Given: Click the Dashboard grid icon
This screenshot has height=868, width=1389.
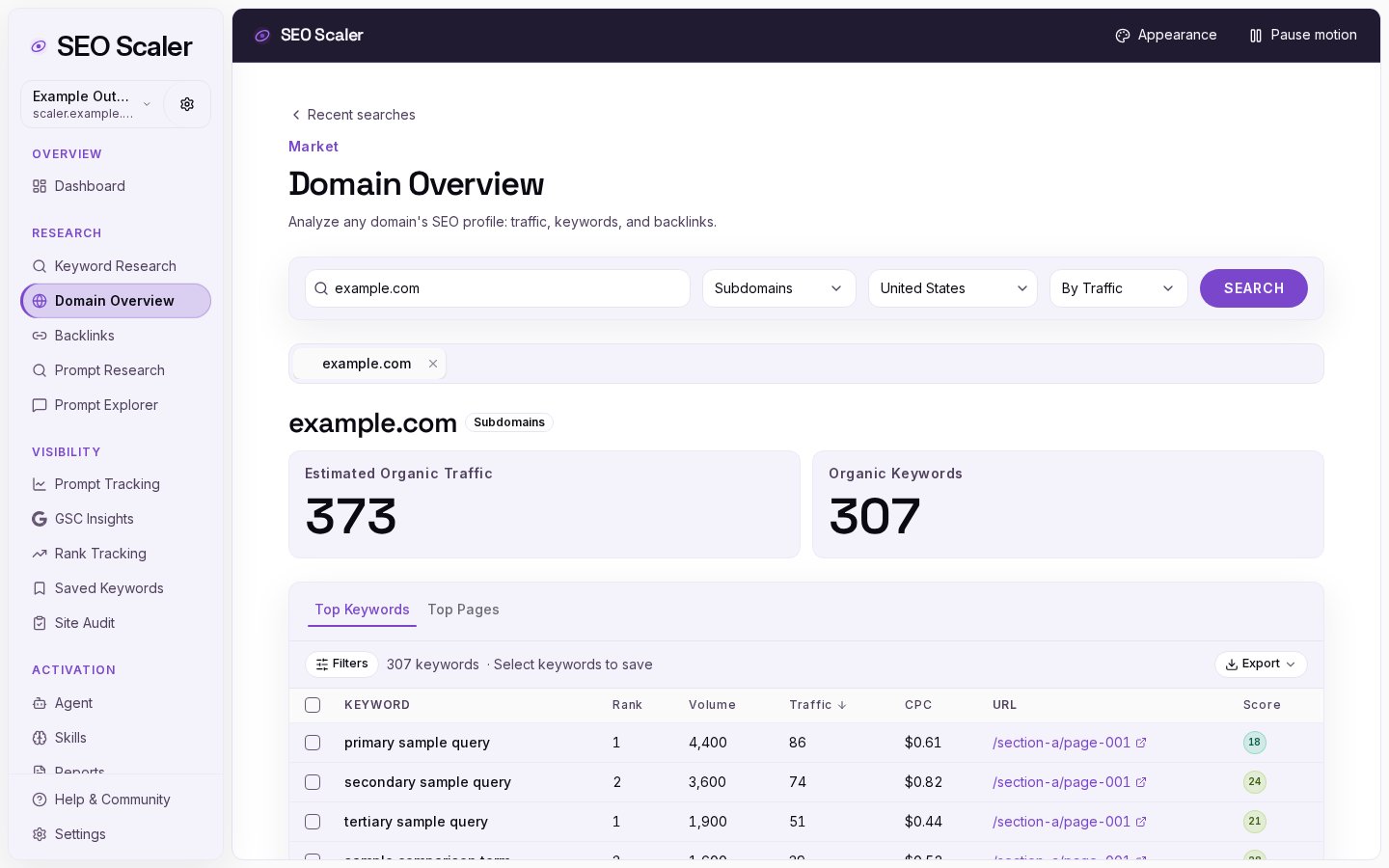Looking at the screenshot, I should pos(40,186).
